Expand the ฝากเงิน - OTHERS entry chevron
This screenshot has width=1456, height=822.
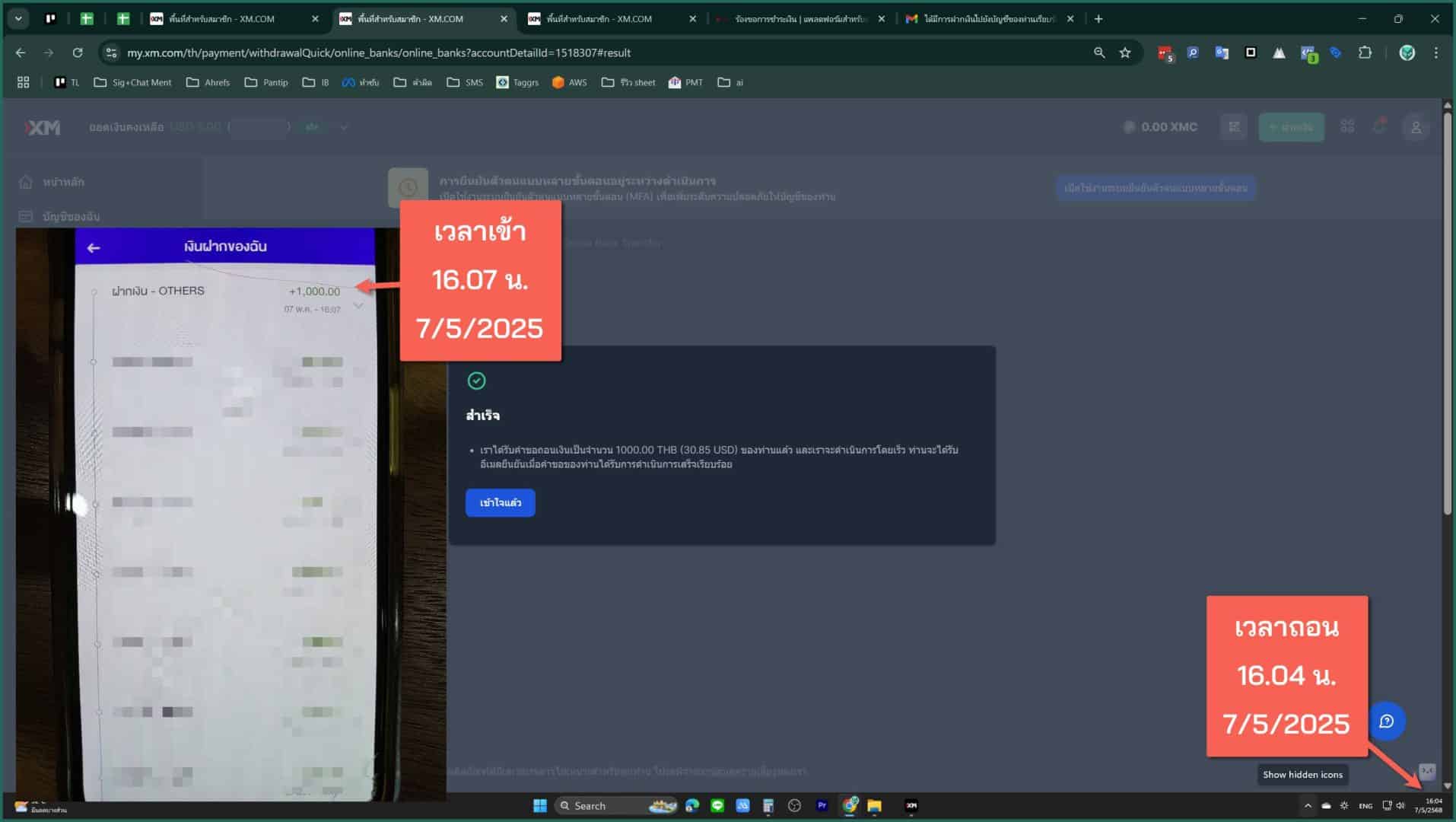[x=358, y=305]
